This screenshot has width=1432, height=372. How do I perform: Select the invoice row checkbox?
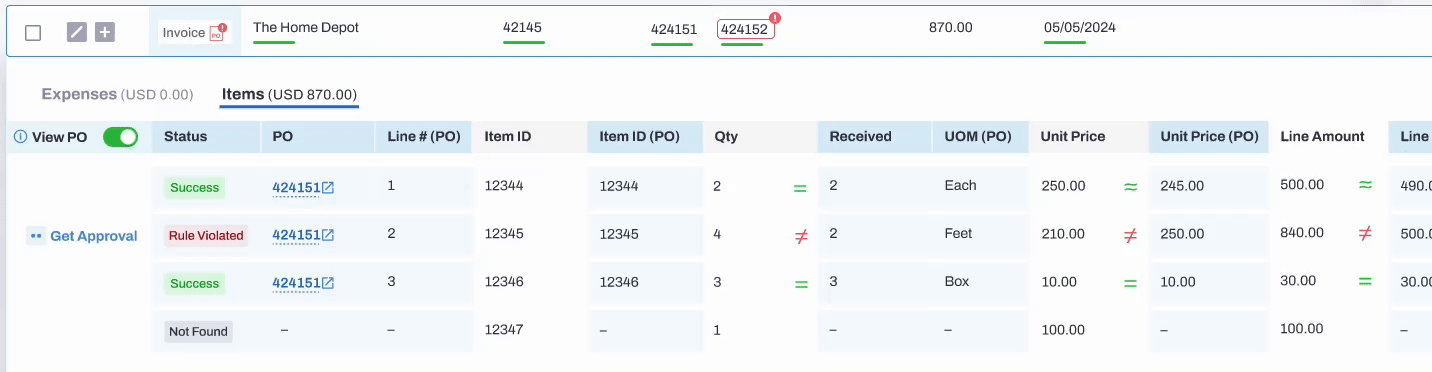click(x=33, y=33)
